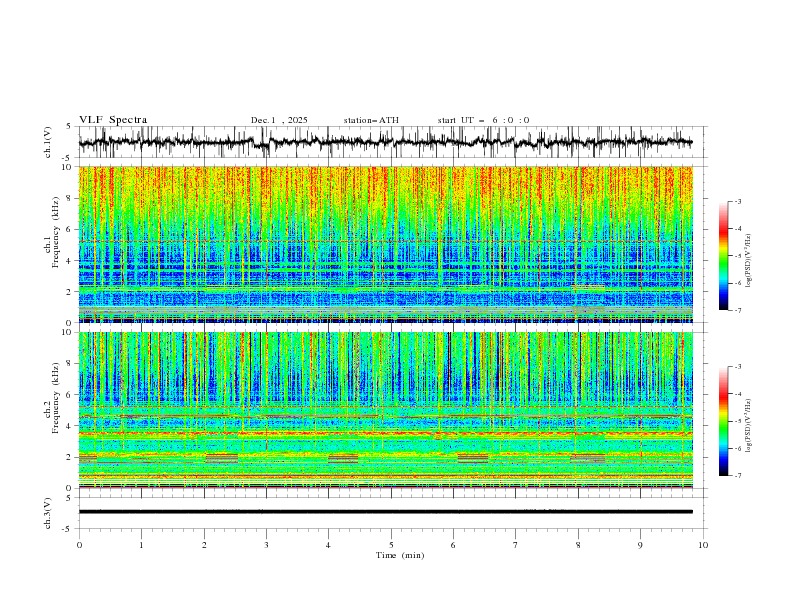
Task: Click the "9" tick on the time axis
Action: point(640,545)
